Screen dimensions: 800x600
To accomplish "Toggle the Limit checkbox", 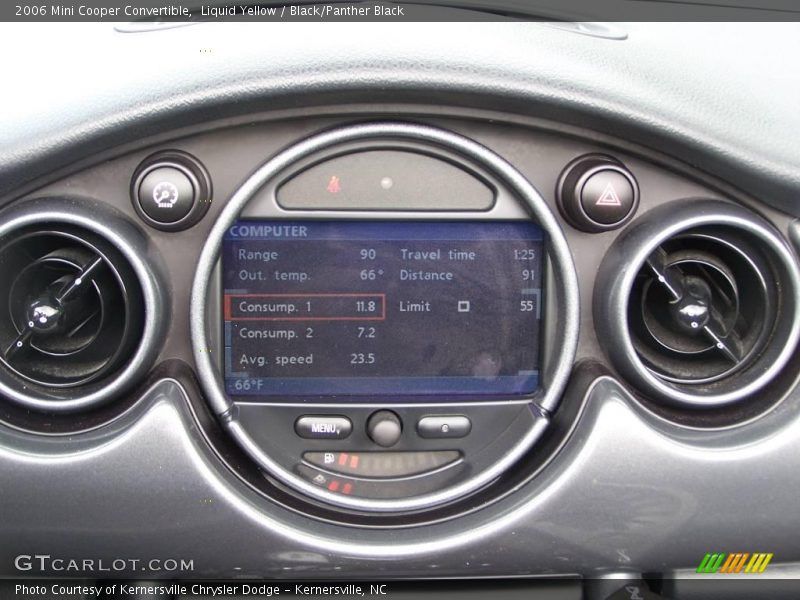I will [463, 306].
